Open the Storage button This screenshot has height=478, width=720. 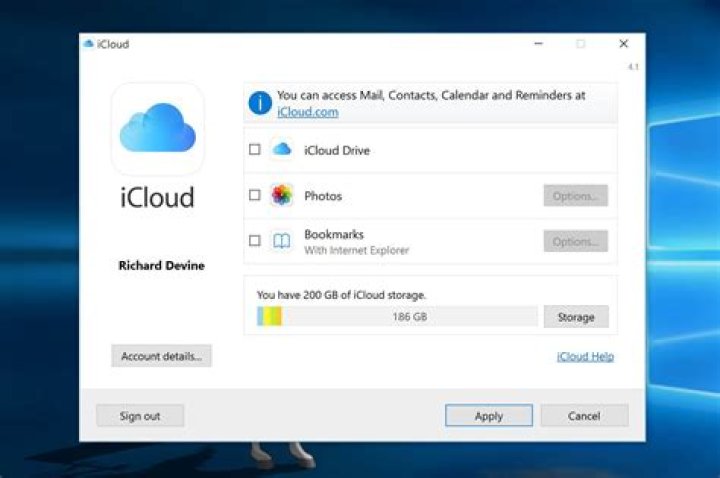(576, 317)
